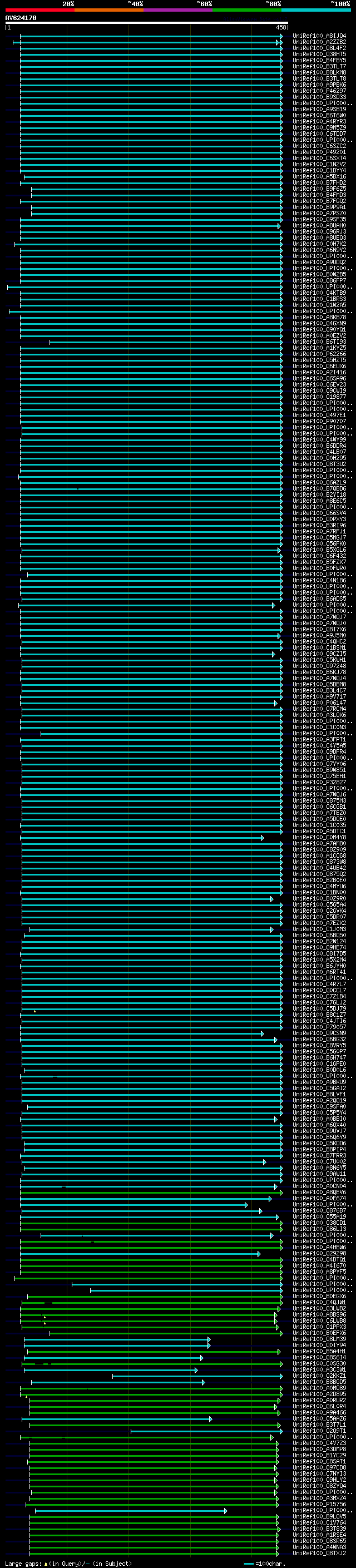Viewport: 356px width, 1568px height.
Task: Select hit label UniRef100_A4RYR3
Action: [x=319, y=122]
